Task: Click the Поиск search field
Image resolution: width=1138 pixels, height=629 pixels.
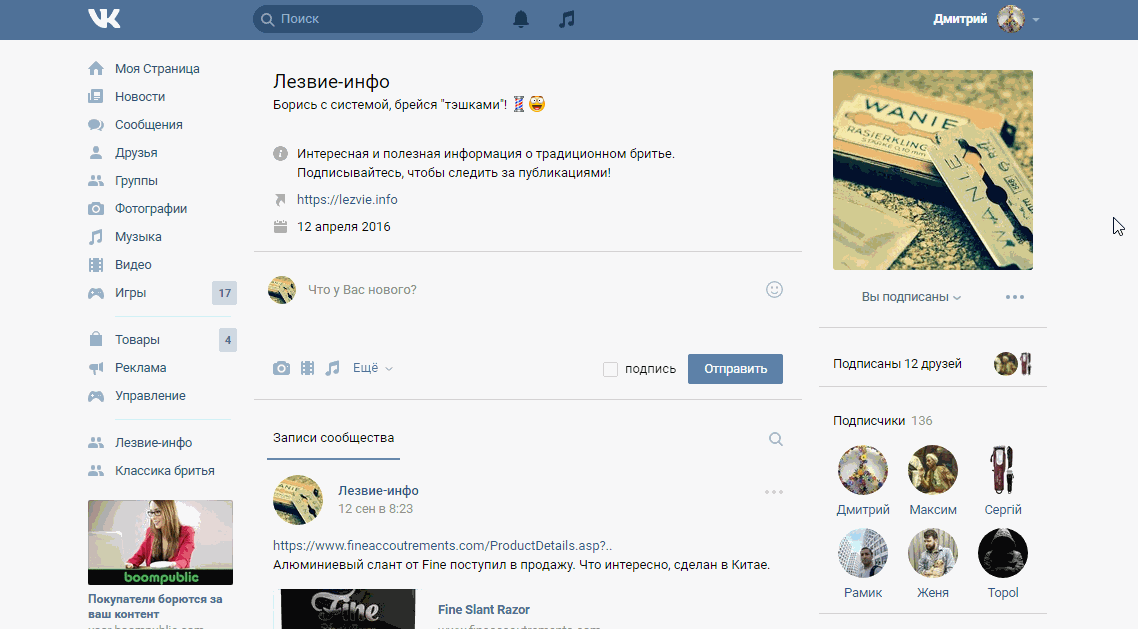Action: [x=368, y=19]
